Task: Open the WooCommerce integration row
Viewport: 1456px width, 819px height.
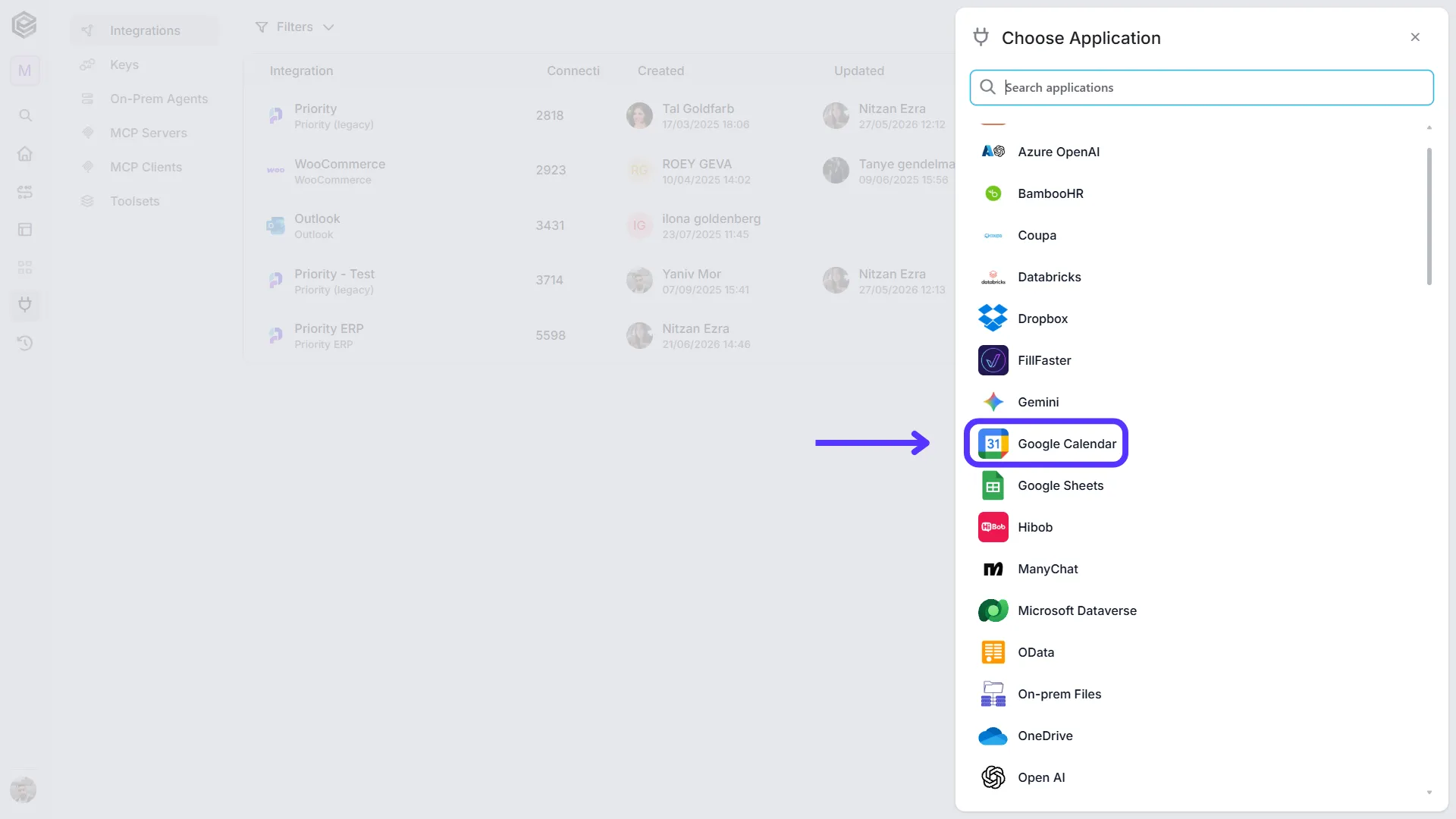Action: [x=599, y=171]
